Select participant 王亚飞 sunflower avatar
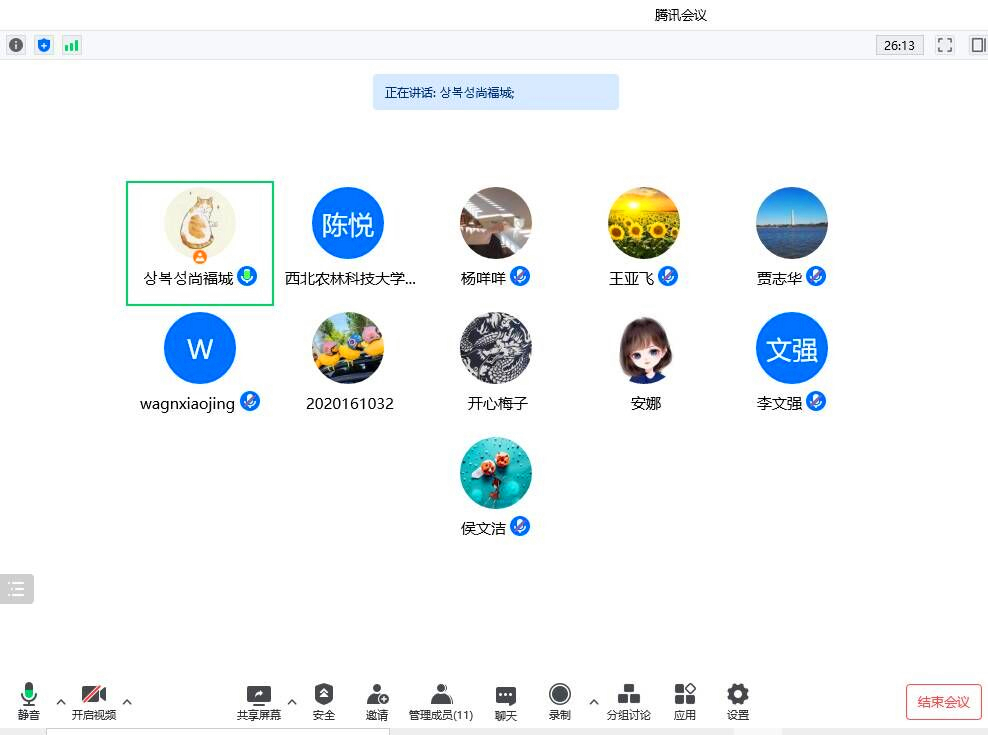 click(x=644, y=223)
